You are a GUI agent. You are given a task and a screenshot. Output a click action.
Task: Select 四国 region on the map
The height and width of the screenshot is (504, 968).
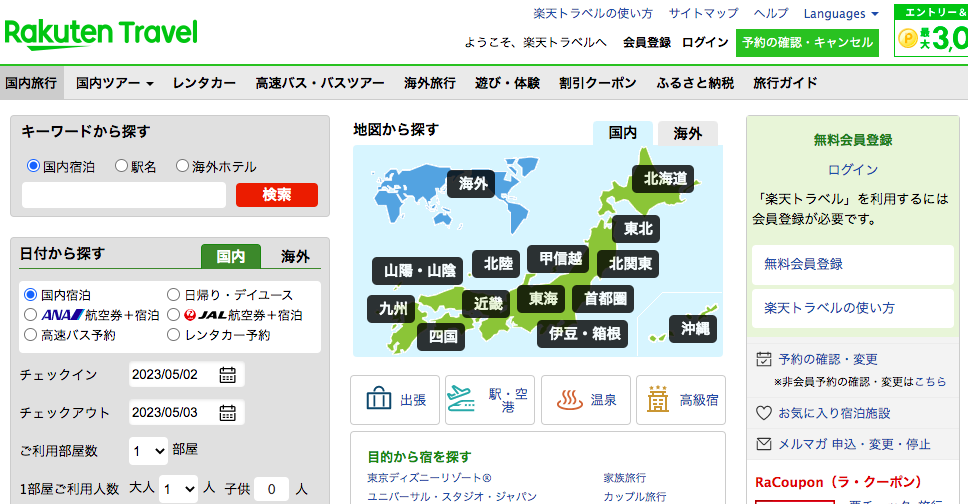[442, 337]
